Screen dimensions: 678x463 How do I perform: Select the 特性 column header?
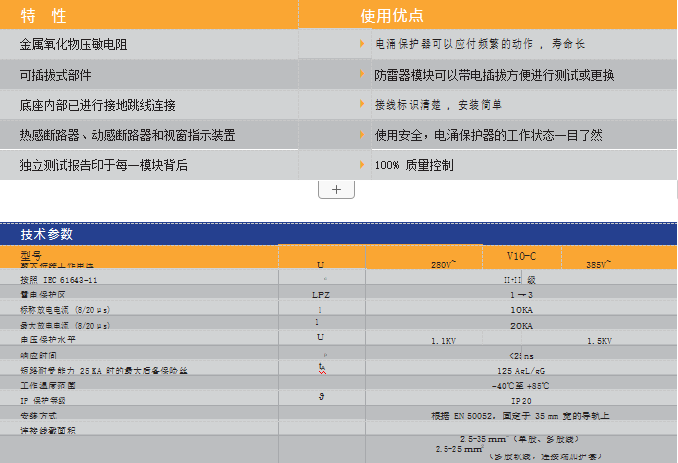pos(44,15)
